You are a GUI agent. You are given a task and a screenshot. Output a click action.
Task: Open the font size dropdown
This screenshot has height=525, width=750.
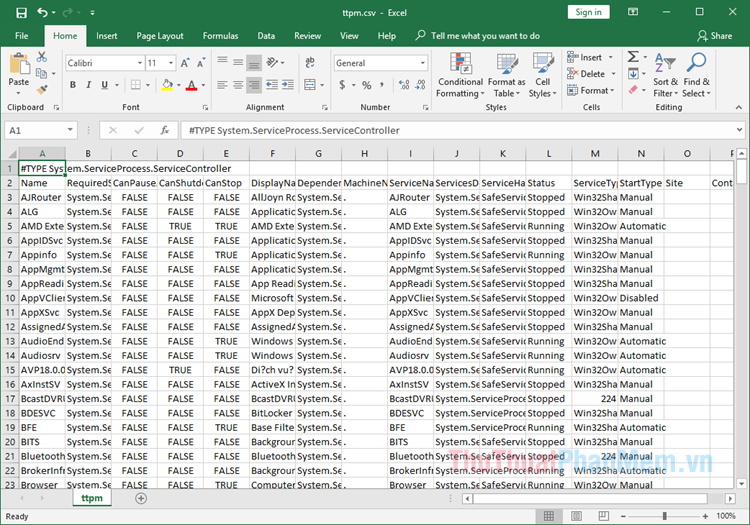coord(171,63)
